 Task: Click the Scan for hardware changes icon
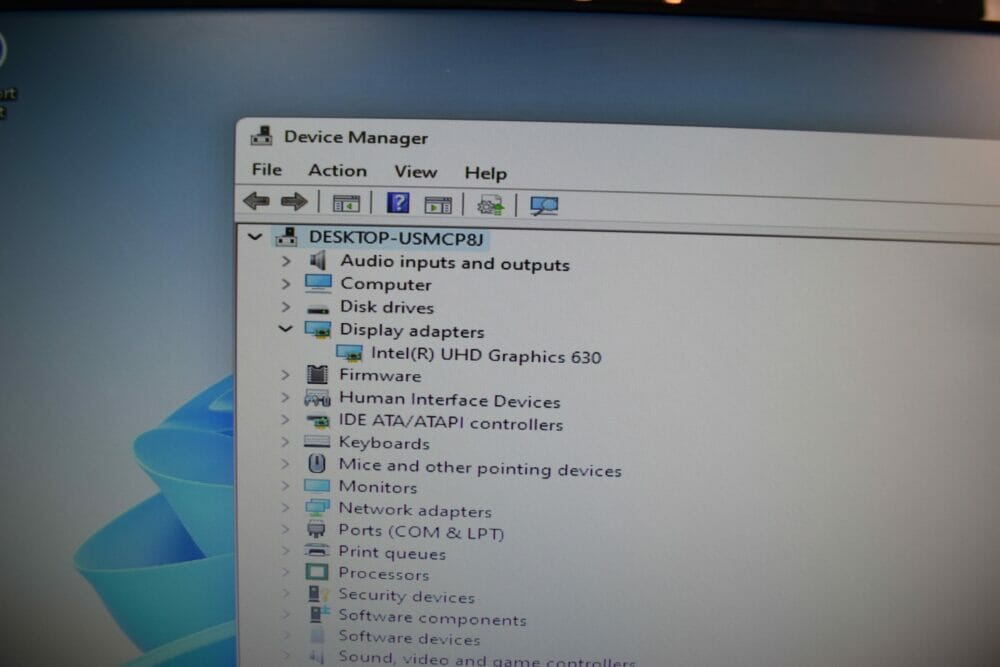click(544, 206)
